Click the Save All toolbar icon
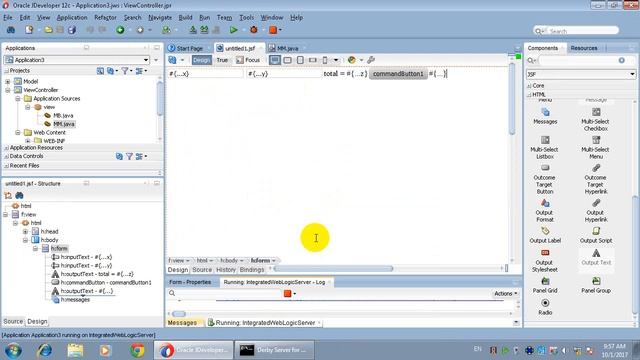This screenshot has width=640, height=360. 72,30
